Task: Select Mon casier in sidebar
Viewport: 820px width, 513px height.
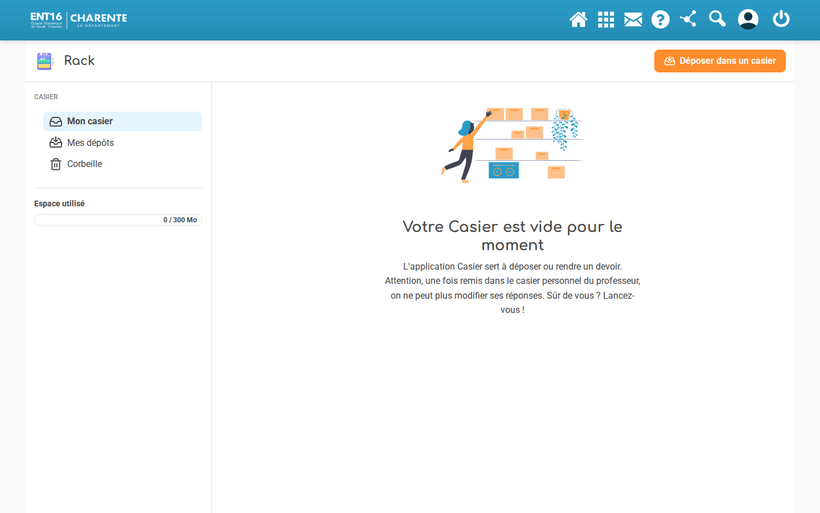Action: click(x=122, y=121)
